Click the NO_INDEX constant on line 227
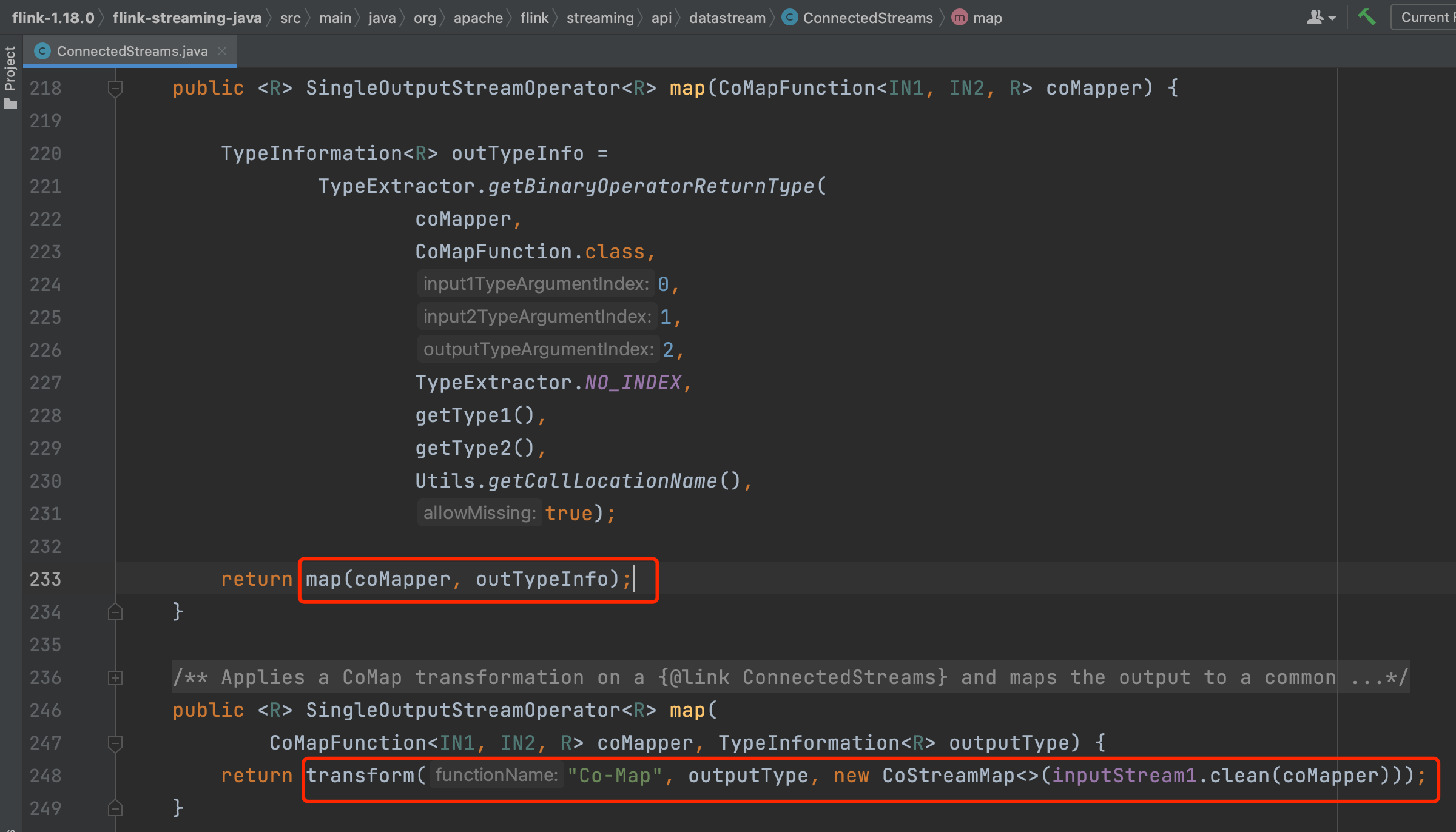Viewport: 1456px width, 832px height. [x=633, y=383]
